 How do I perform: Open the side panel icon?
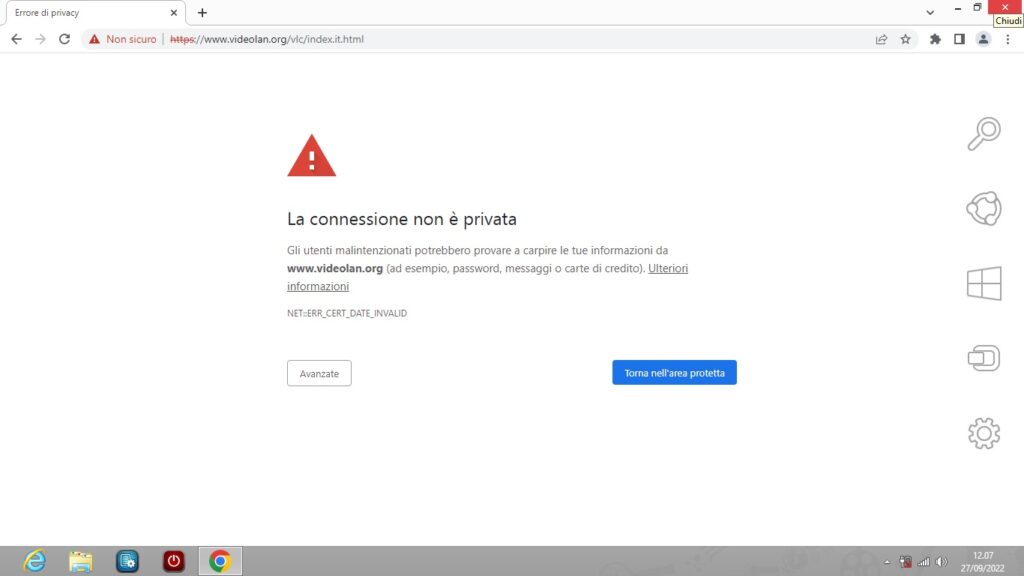point(959,39)
